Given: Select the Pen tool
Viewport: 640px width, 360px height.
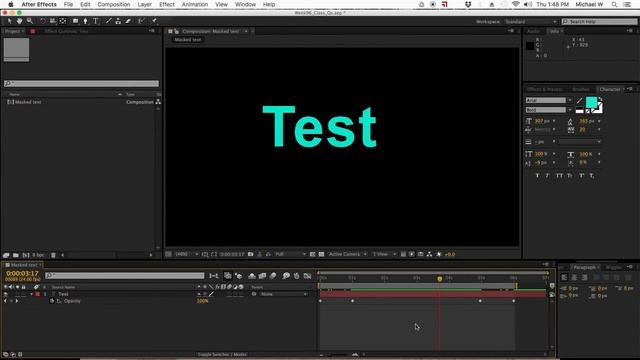Looking at the screenshot, I should coord(85,21).
